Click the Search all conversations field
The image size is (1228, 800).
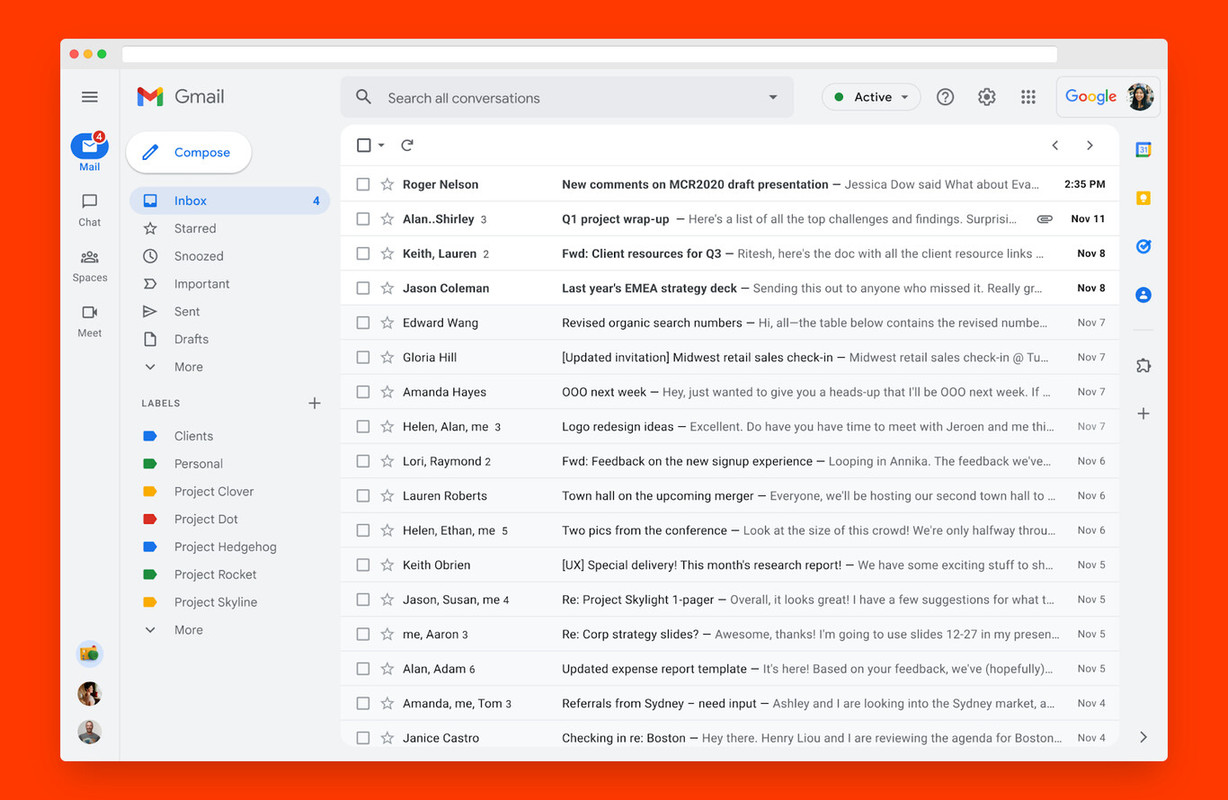(566, 98)
